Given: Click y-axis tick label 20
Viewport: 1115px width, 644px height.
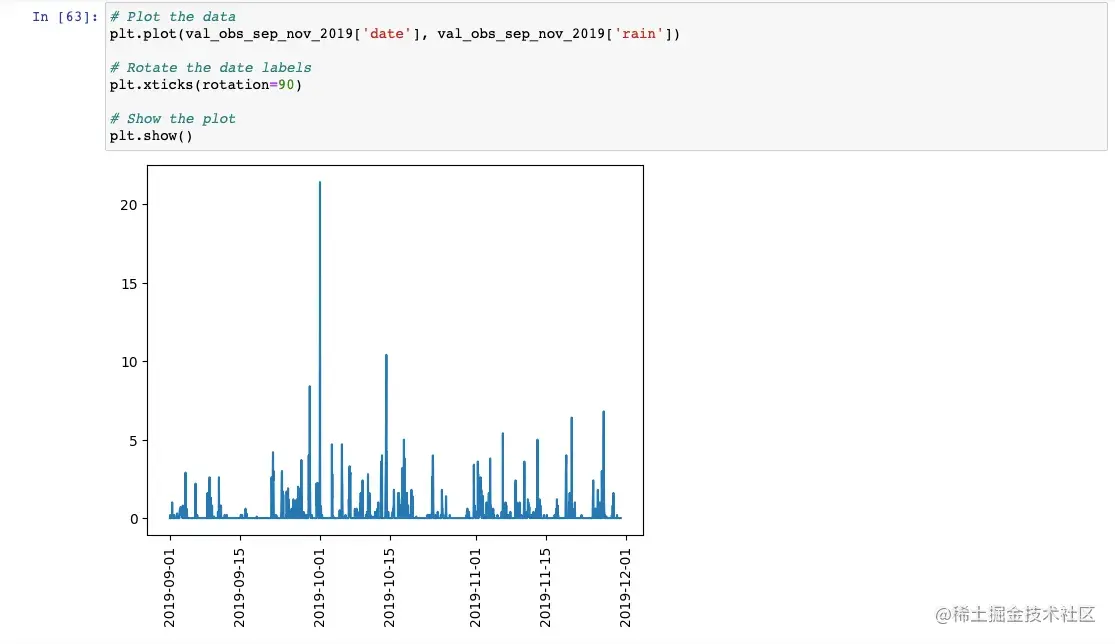Looking at the screenshot, I should coord(129,205).
